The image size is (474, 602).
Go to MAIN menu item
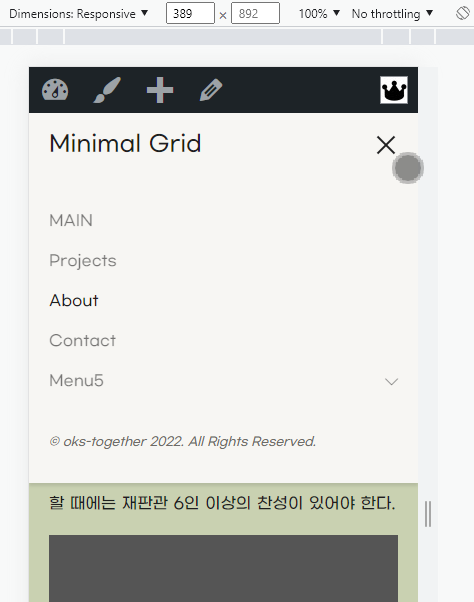pyautogui.click(x=71, y=220)
